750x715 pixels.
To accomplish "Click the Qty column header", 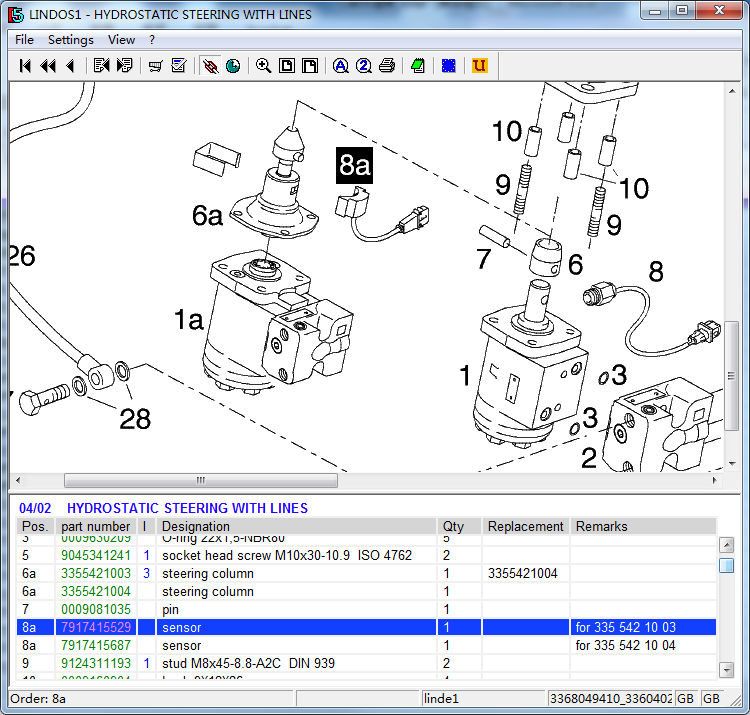I will (x=459, y=526).
